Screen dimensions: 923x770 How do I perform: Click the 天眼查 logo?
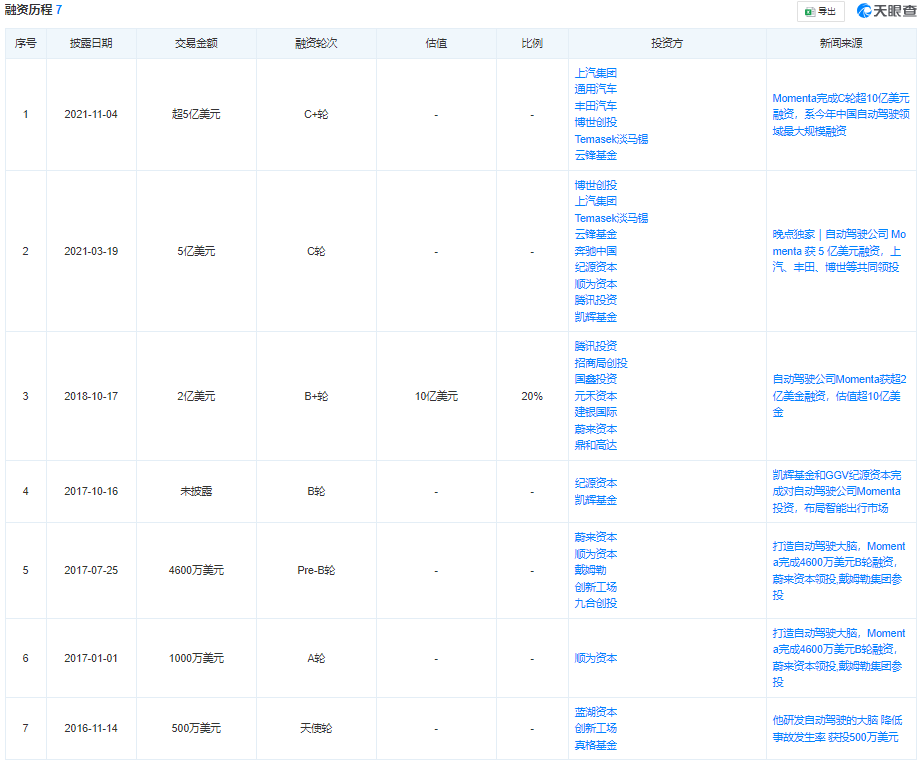click(x=886, y=11)
